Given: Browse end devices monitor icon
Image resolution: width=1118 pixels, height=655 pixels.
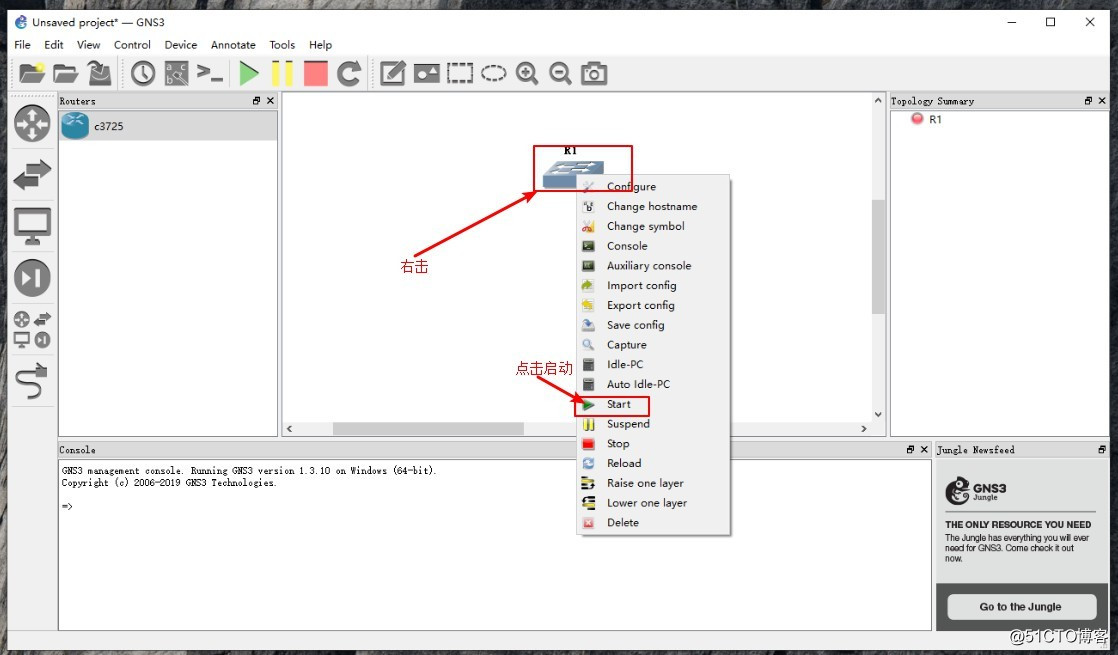Looking at the screenshot, I should click(32, 226).
